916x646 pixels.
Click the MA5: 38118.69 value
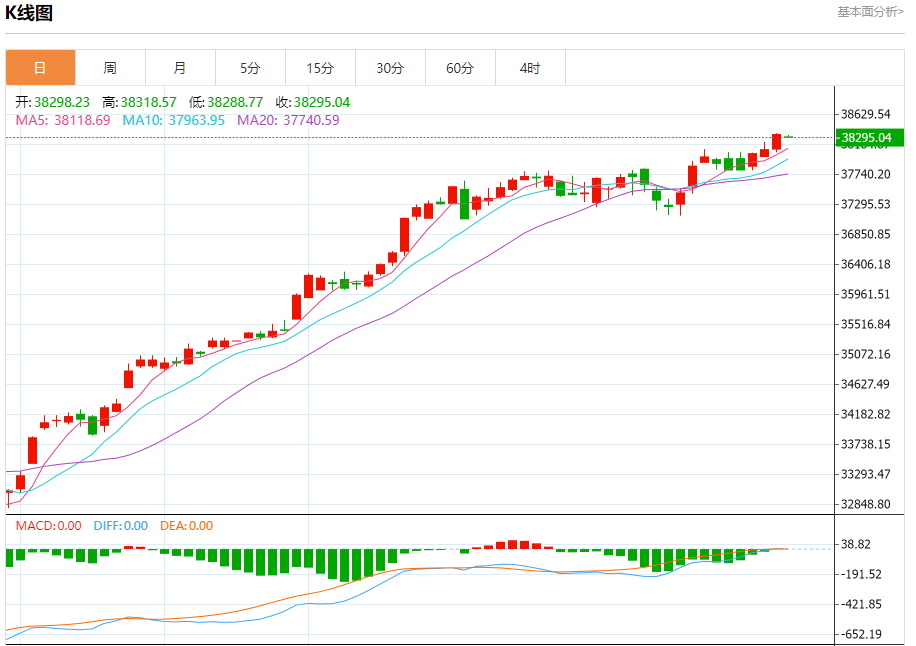point(63,120)
